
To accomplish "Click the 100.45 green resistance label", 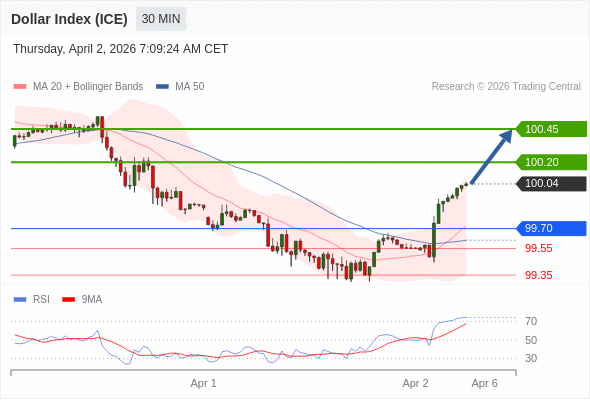I will [x=551, y=129].
